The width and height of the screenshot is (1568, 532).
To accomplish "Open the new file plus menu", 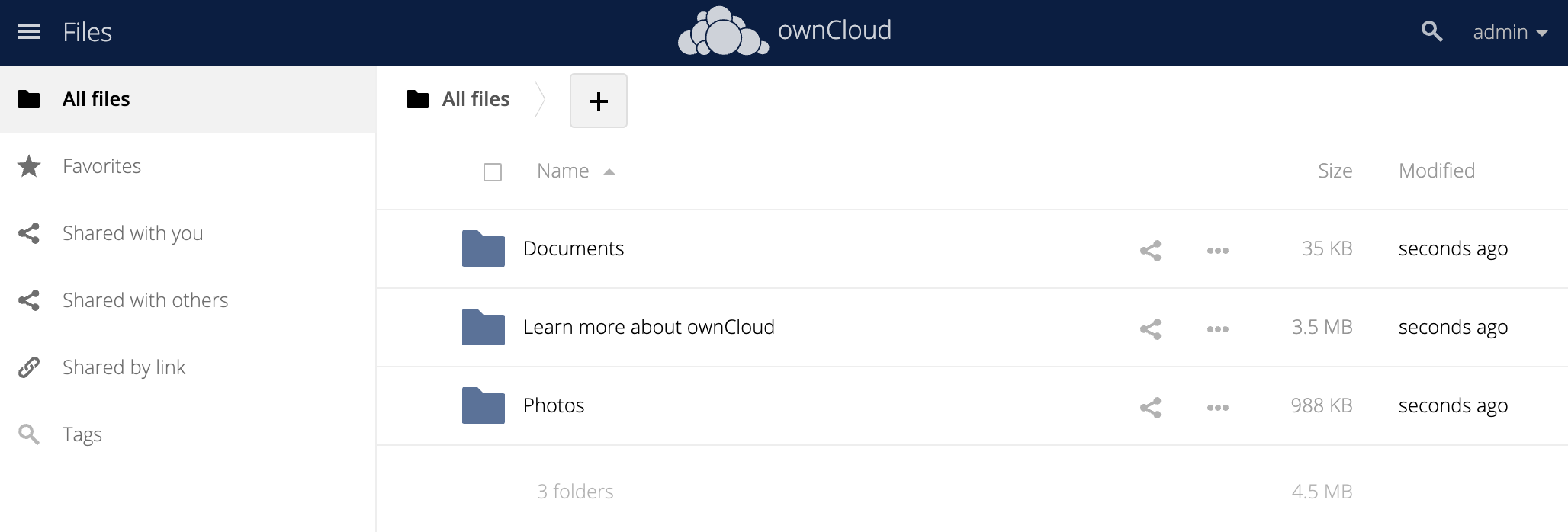I will click(x=598, y=101).
